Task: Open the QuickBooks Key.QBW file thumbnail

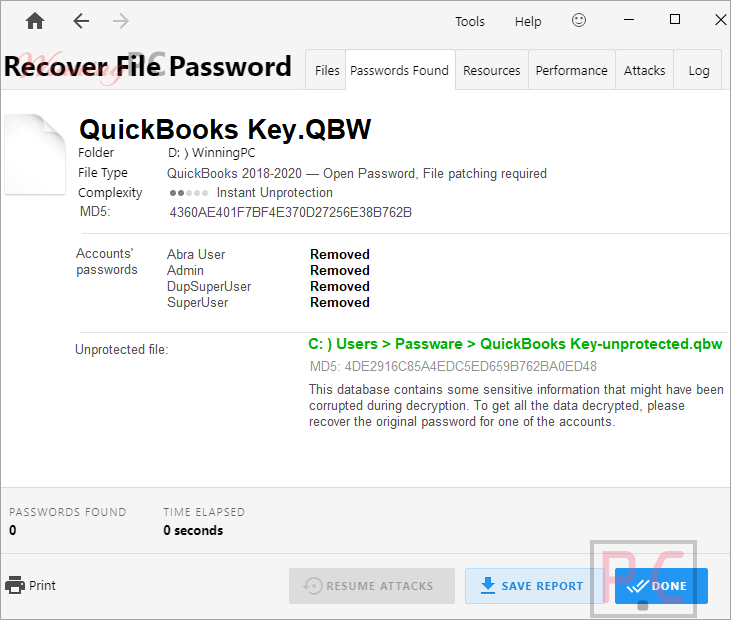Action: point(35,154)
